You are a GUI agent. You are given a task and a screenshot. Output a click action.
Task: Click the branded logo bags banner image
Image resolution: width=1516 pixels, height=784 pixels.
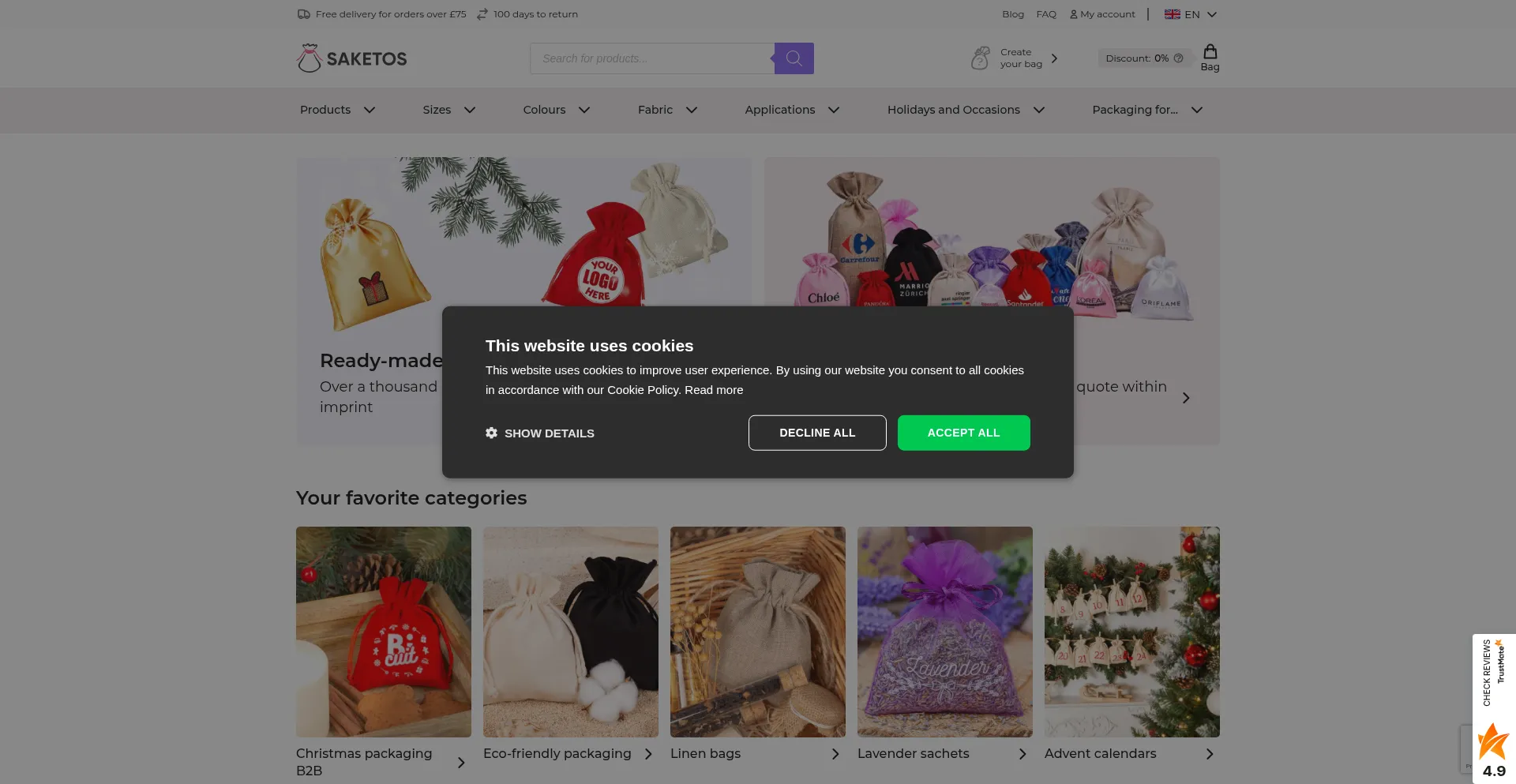click(x=992, y=233)
